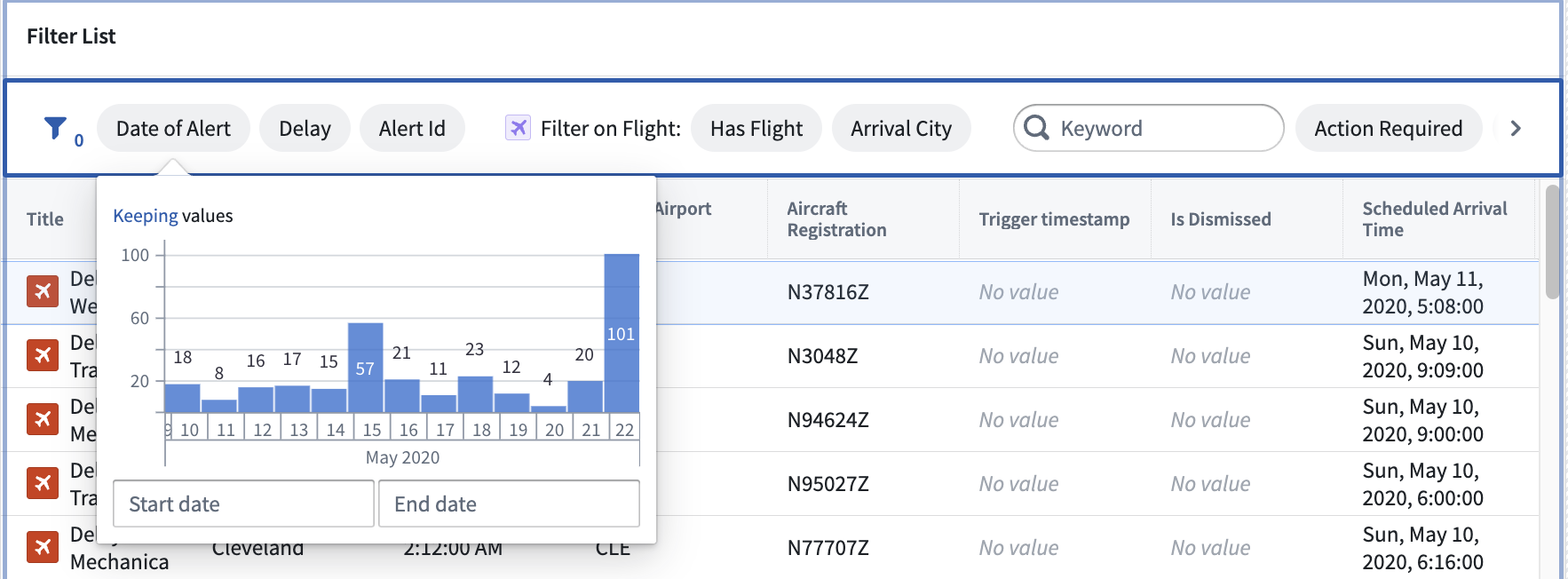The width and height of the screenshot is (1568, 579).
Task: Sort by Is Dismissed column header
Action: tap(1221, 219)
